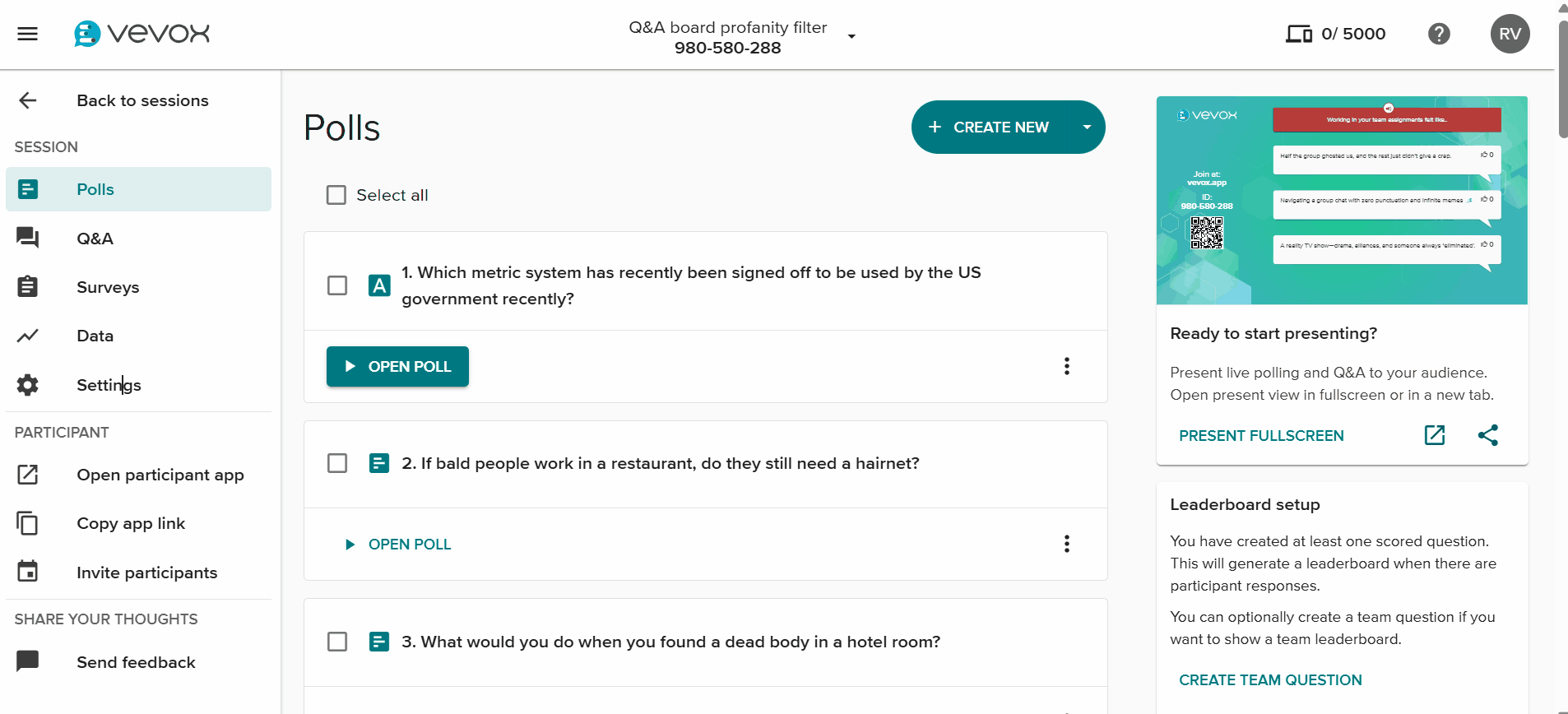Open the hamburger navigation menu
This screenshot has width=1568, height=714.
[x=28, y=34]
